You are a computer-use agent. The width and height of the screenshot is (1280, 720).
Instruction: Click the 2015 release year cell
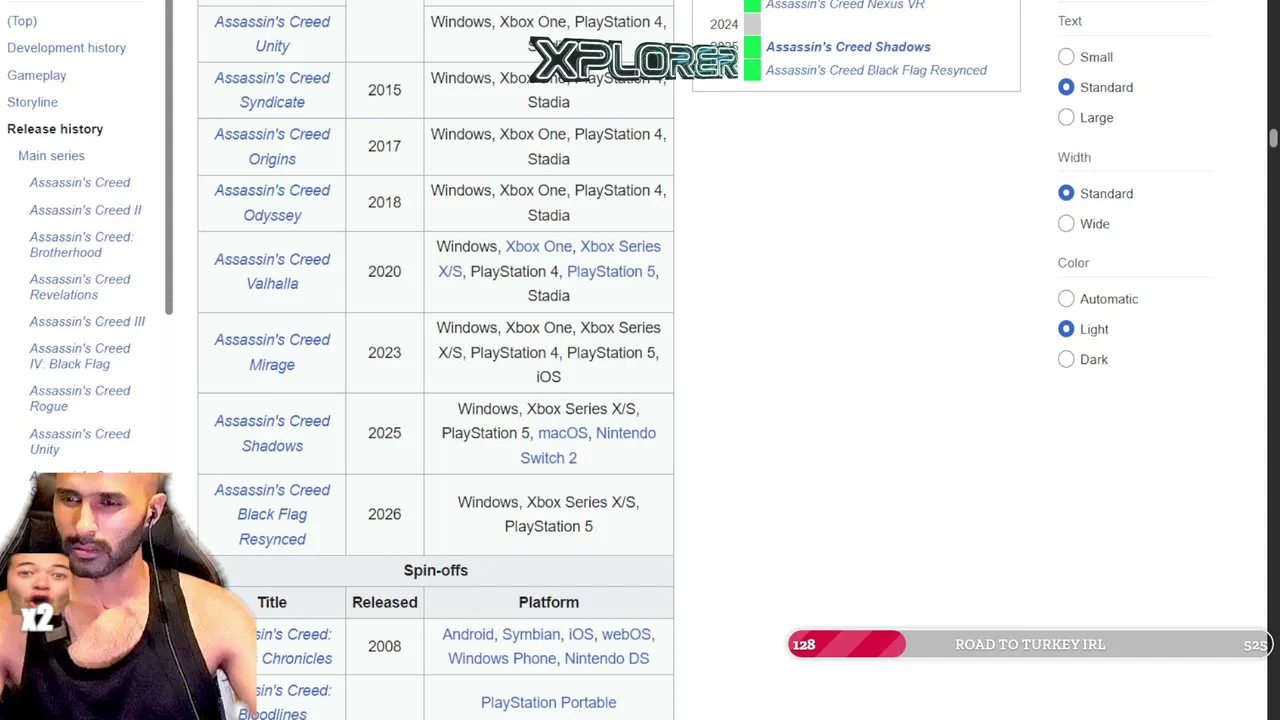(x=385, y=90)
